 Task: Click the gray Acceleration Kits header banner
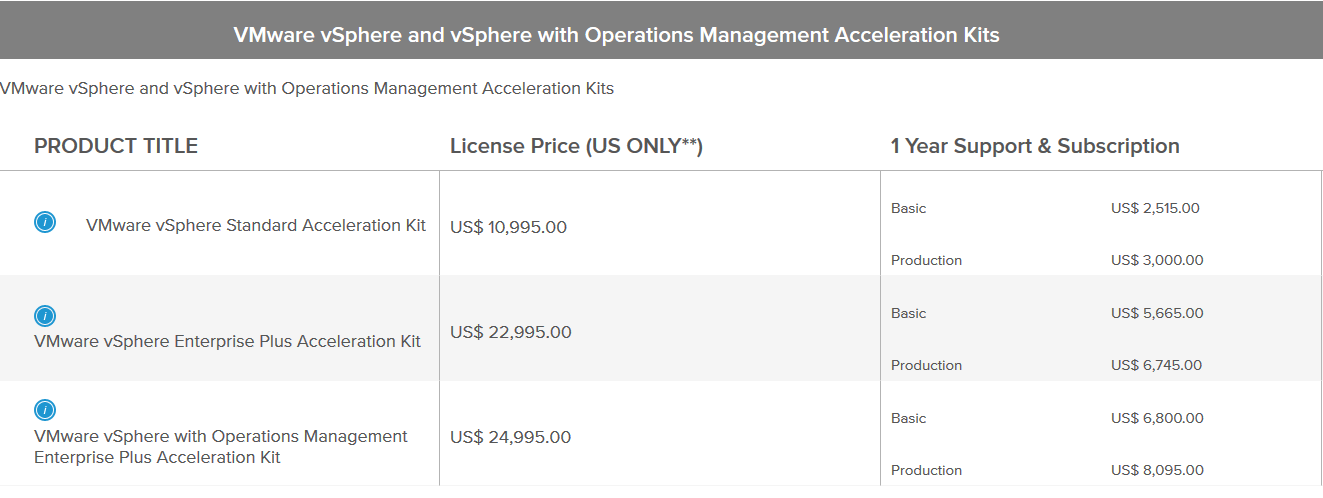pyautogui.click(x=661, y=30)
